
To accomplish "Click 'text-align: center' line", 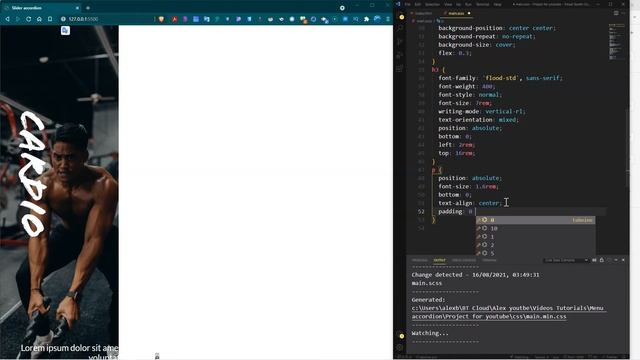I will point(470,203).
